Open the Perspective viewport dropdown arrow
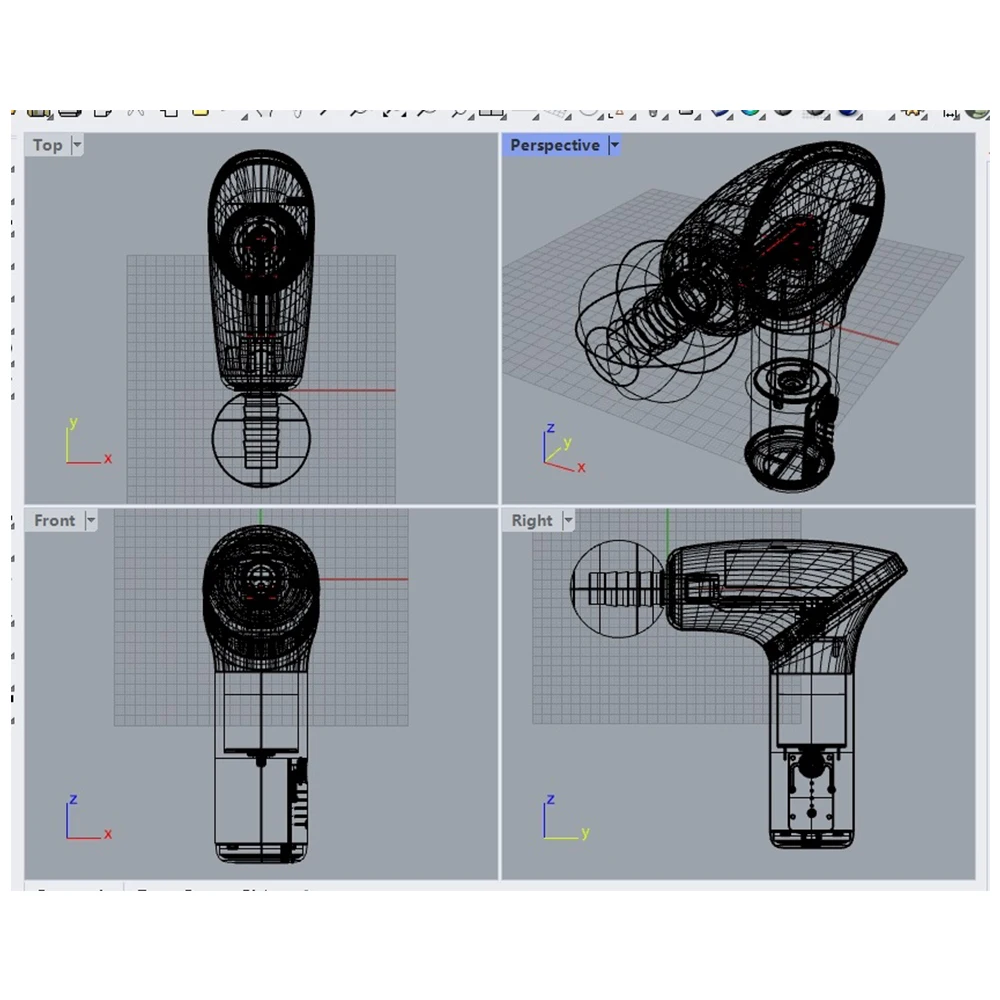1000x1000 pixels. pyautogui.click(x=615, y=145)
